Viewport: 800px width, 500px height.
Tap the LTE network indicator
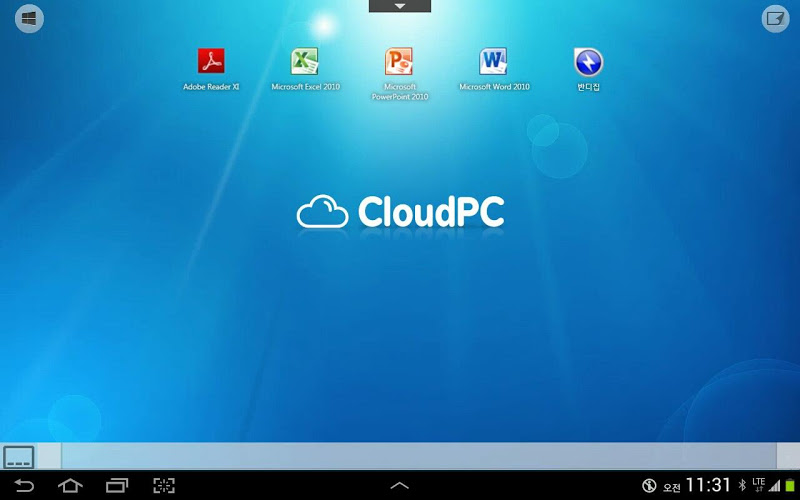pyautogui.click(x=758, y=484)
